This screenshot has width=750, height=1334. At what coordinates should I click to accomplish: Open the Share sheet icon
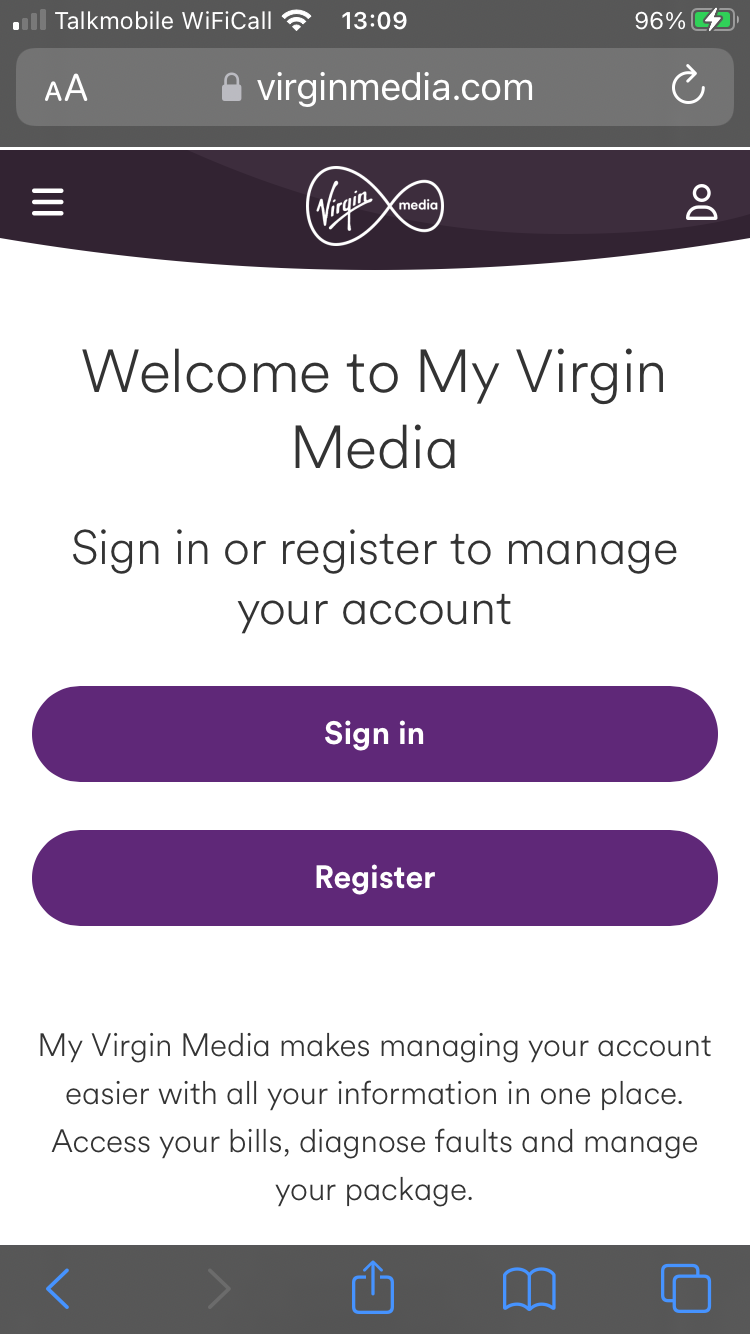click(372, 1288)
